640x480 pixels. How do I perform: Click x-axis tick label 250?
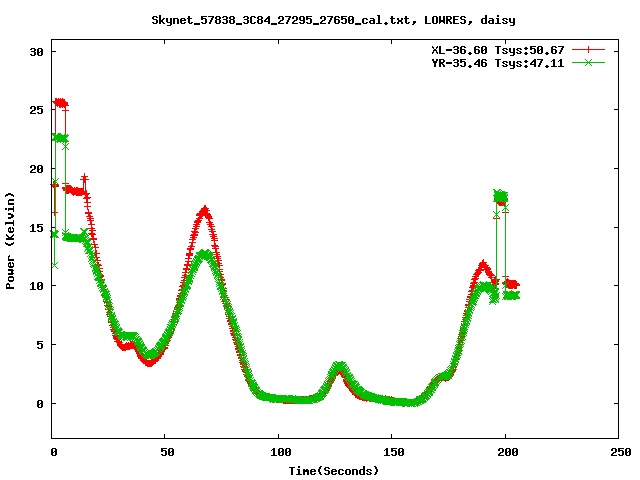tap(620, 452)
